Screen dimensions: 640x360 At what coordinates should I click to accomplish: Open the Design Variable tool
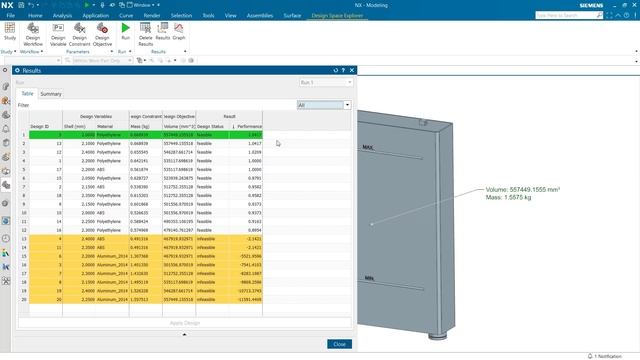[x=58, y=34]
